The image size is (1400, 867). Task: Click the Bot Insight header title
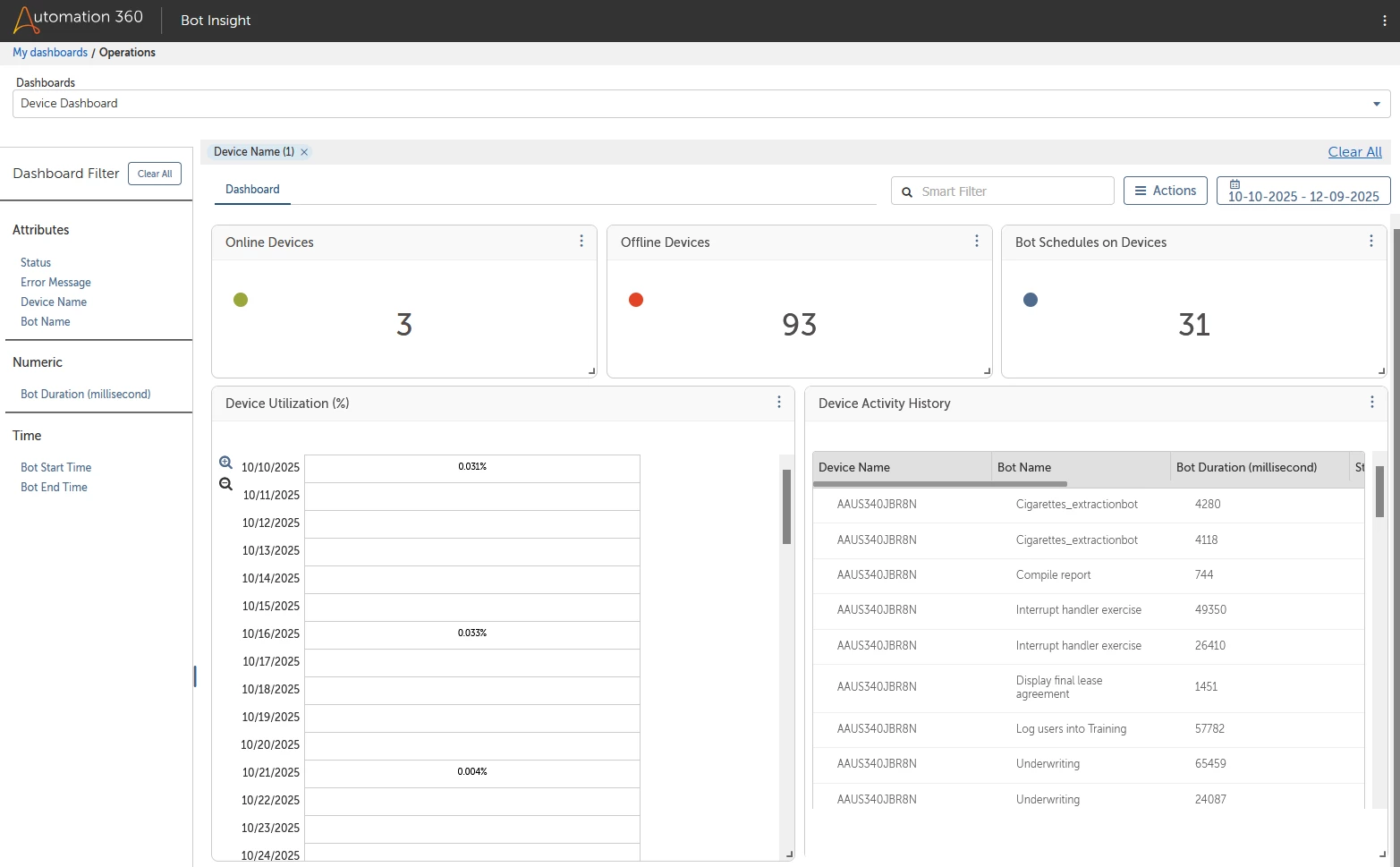[216, 21]
